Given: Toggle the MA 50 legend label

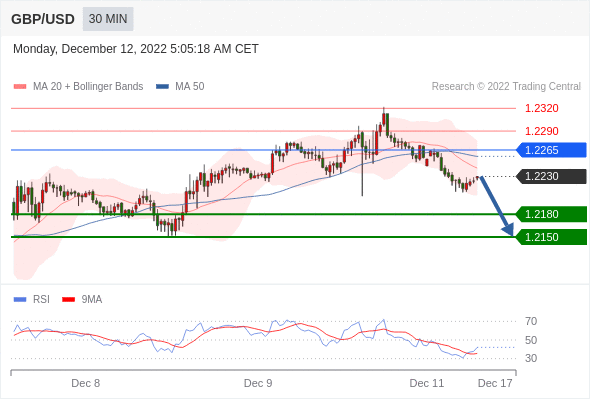Looking at the screenshot, I should pos(190,87).
